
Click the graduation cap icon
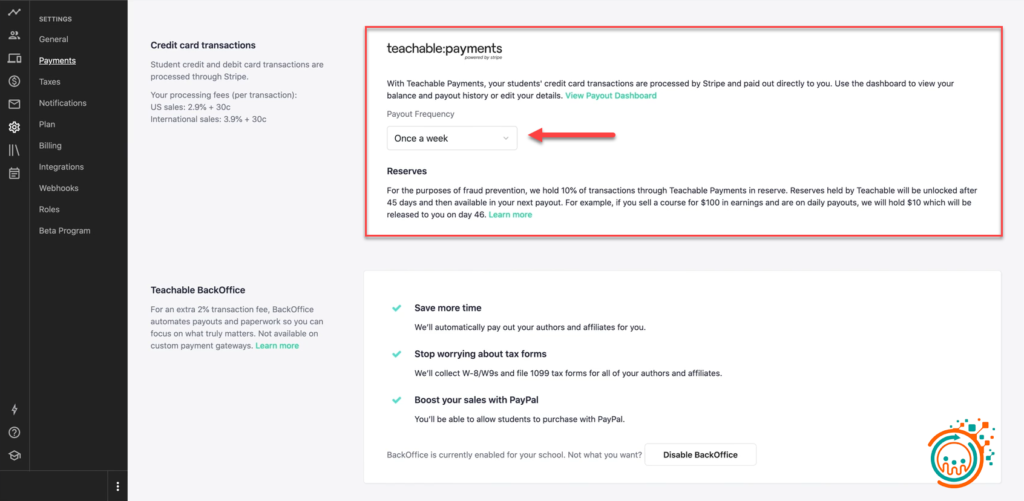pos(14,455)
